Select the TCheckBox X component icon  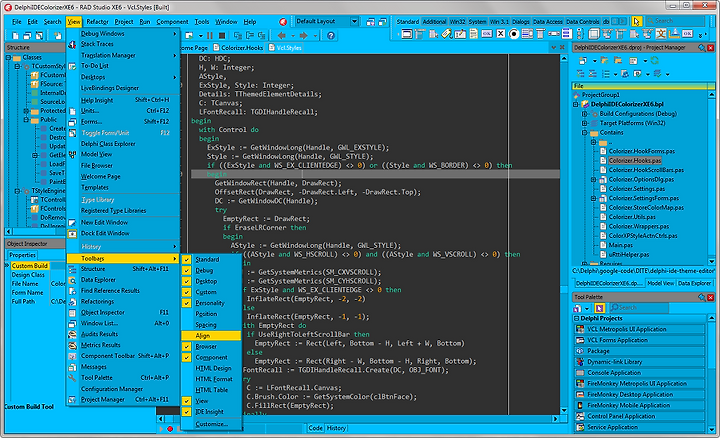tap(501, 34)
